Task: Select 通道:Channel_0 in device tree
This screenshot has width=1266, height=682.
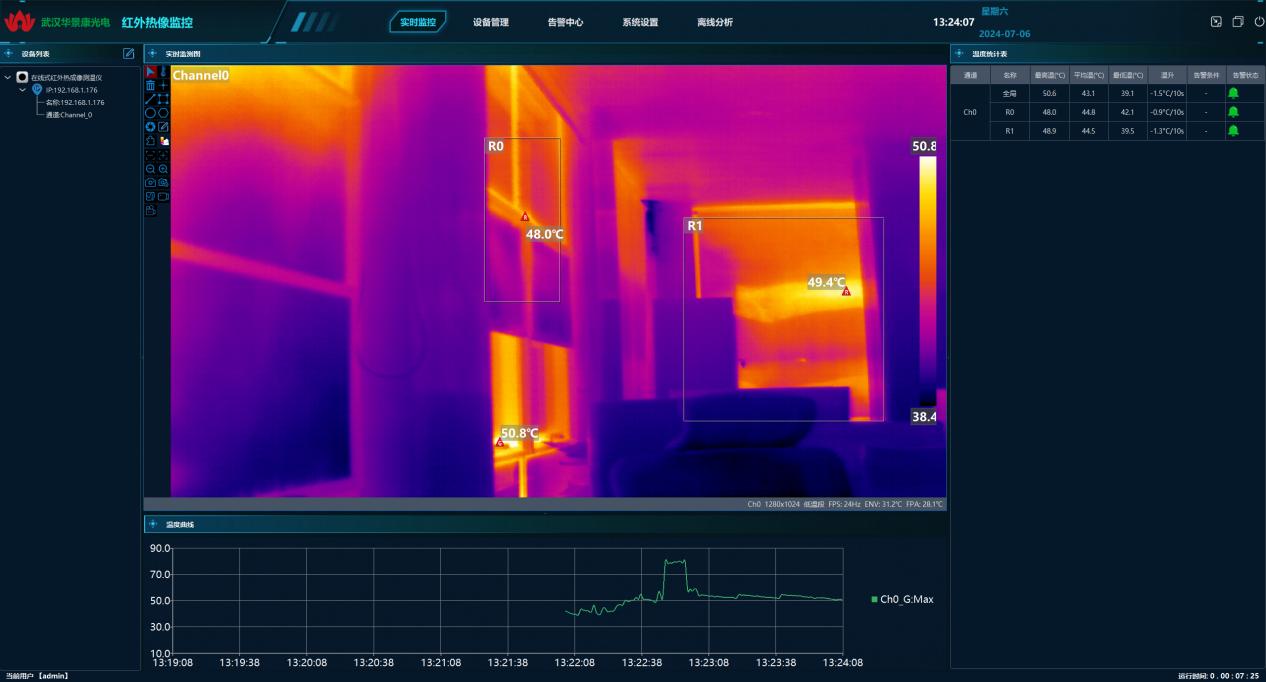Action: coord(69,115)
